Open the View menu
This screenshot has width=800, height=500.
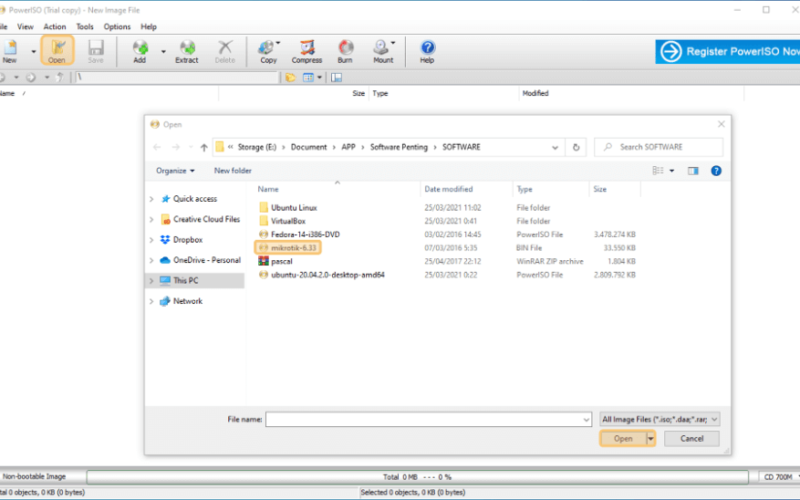pos(25,27)
